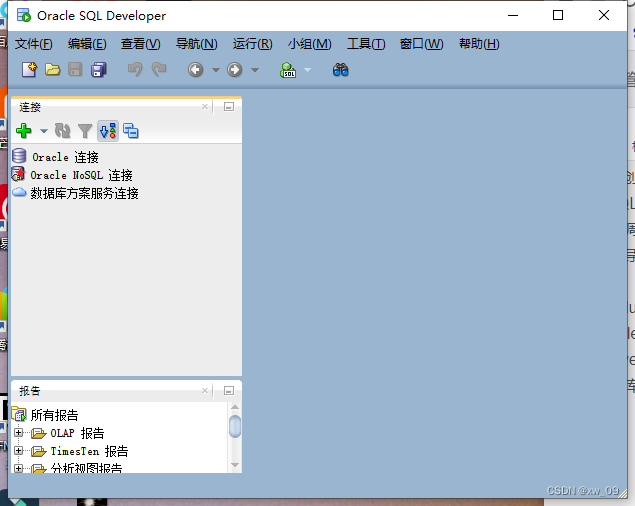Open the 查看(V) menu
635x506 pixels.
click(x=141, y=44)
